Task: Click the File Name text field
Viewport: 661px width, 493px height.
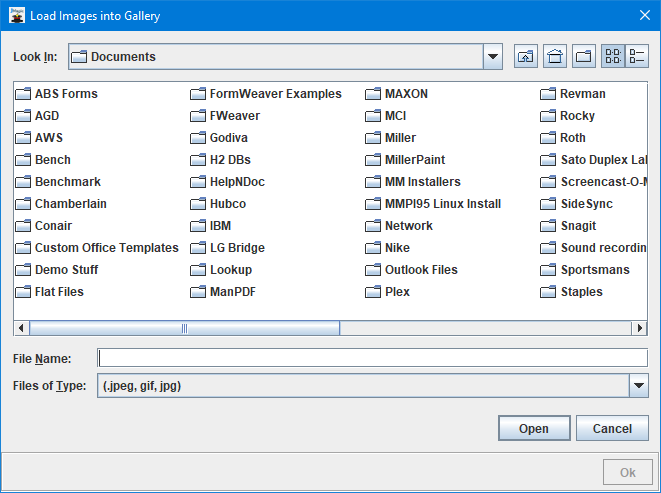Action: (x=372, y=358)
